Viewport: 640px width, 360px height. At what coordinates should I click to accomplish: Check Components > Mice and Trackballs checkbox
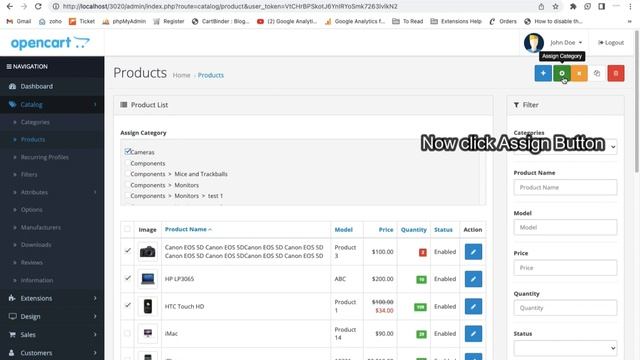pyautogui.click(x=127, y=174)
